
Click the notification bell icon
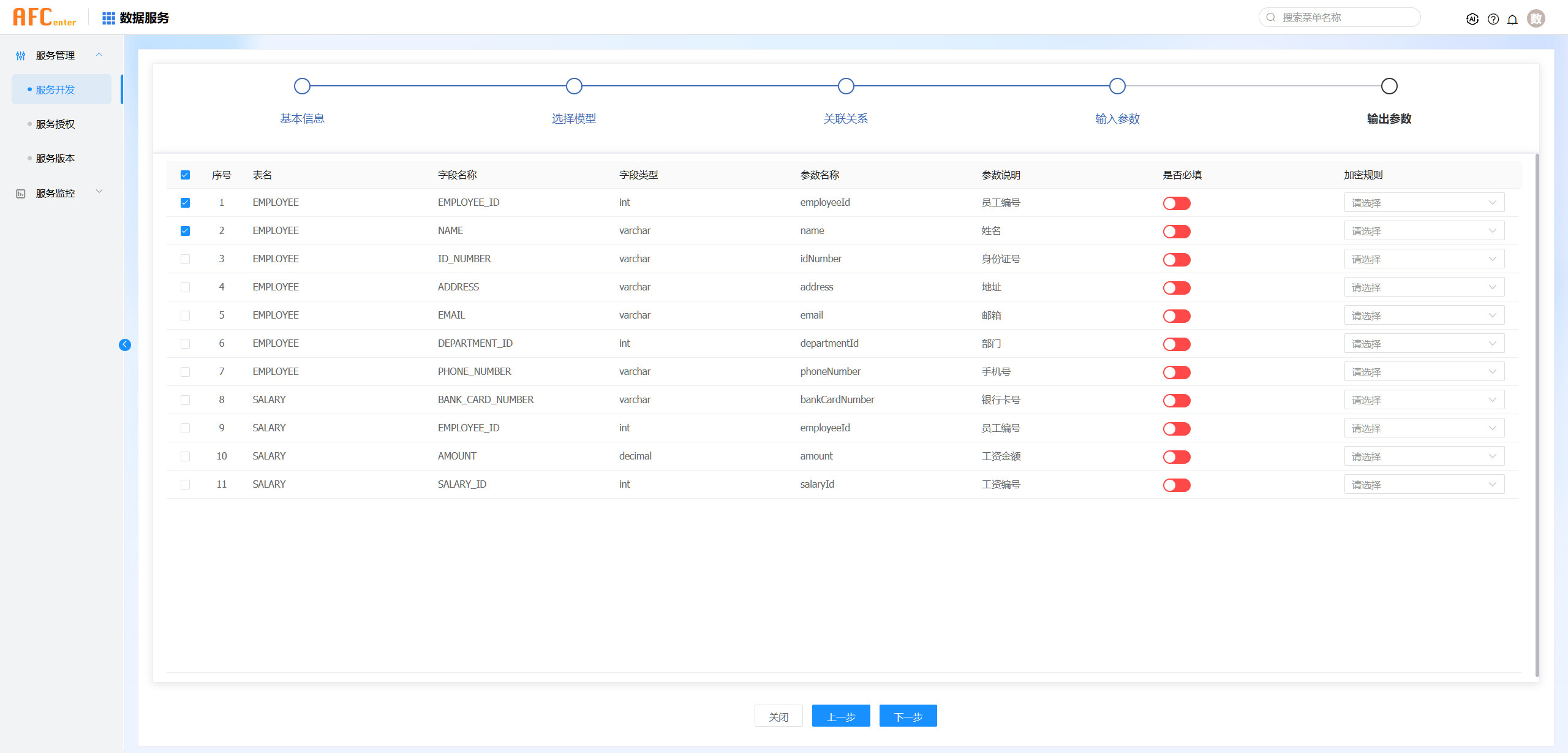click(x=1512, y=19)
